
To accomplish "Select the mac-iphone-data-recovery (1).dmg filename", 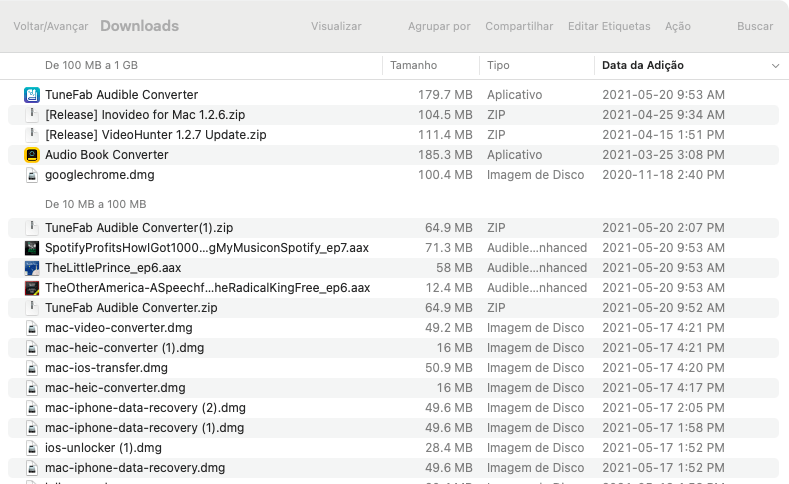I will [x=144, y=428].
